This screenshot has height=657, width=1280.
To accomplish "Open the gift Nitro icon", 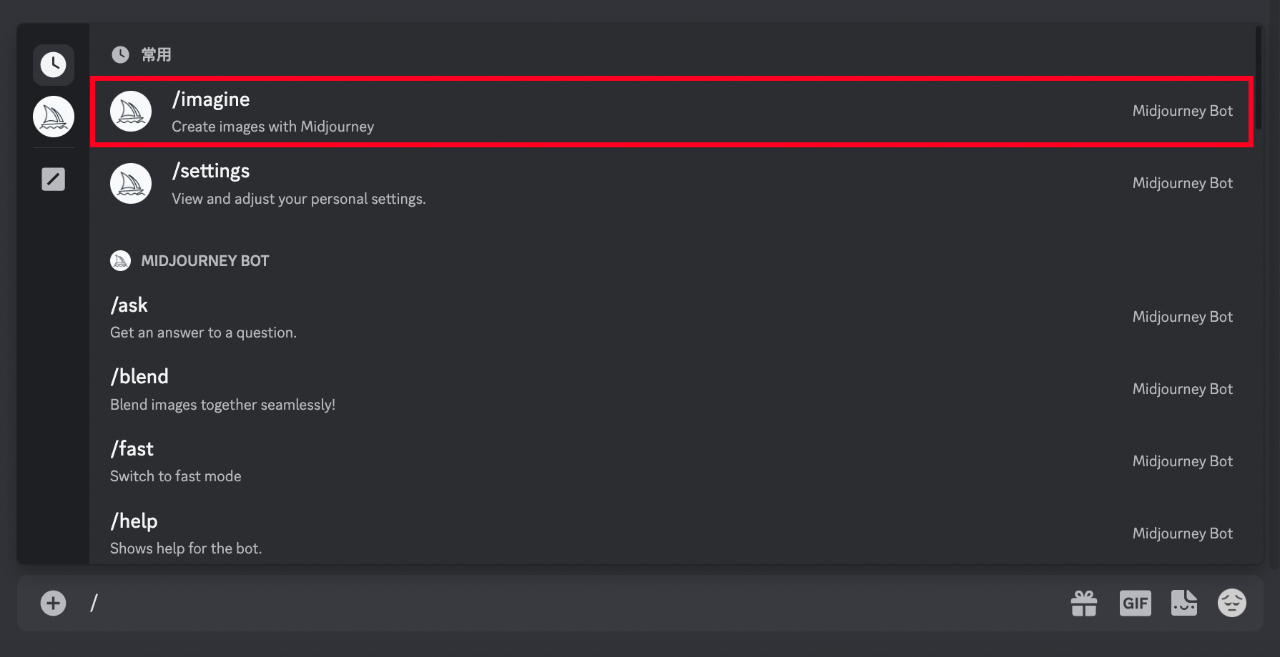I will [1084, 603].
